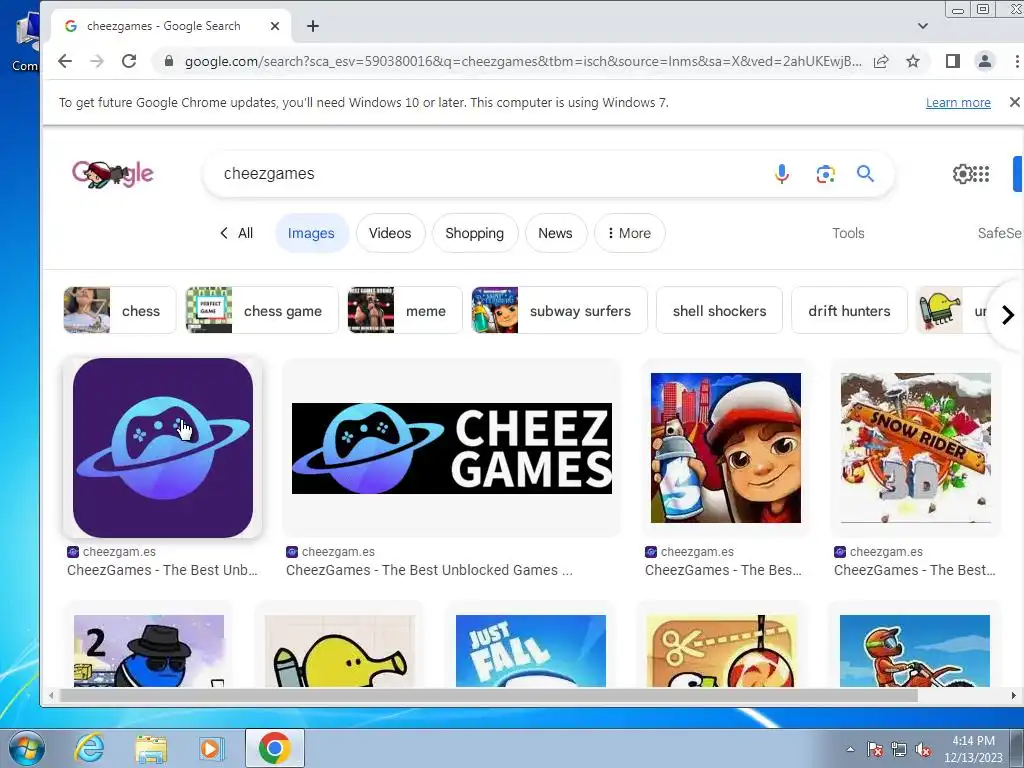Switch to the All results tab
Image resolution: width=1024 pixels, height=768 pixels.
point(236,233)
